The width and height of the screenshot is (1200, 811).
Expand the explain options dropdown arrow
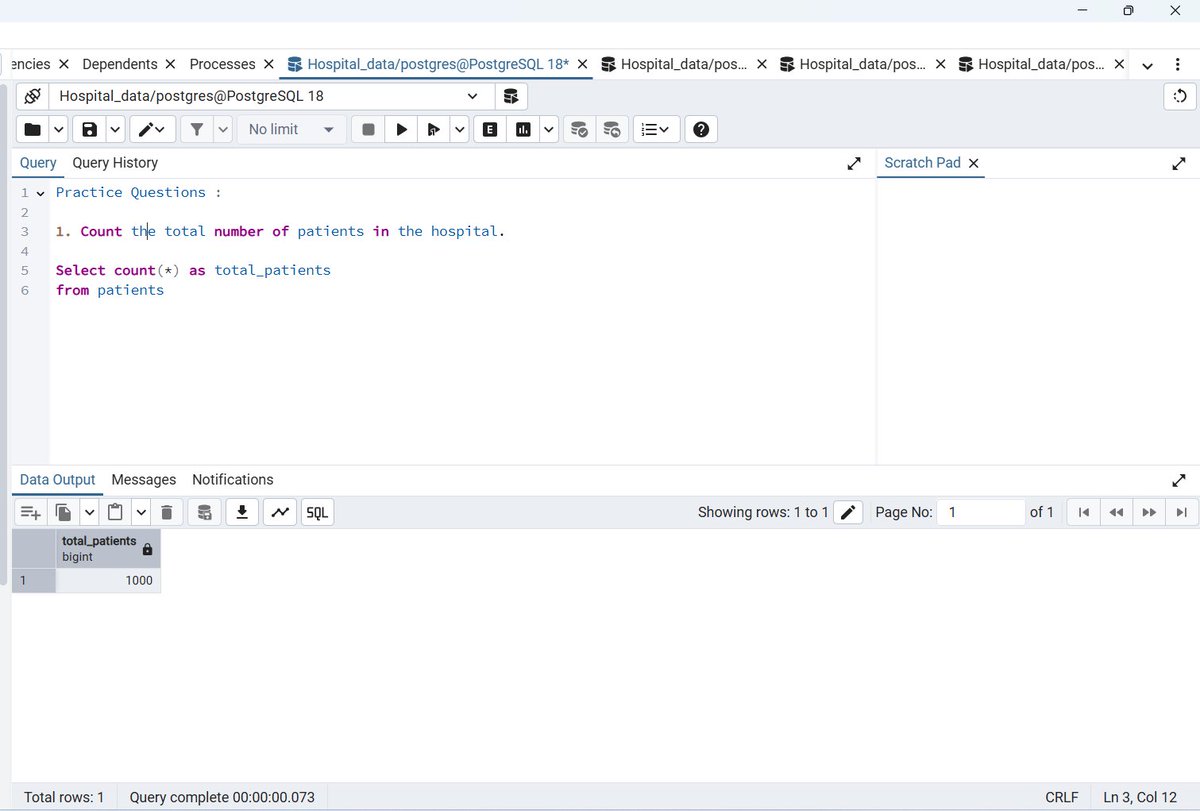549,129
